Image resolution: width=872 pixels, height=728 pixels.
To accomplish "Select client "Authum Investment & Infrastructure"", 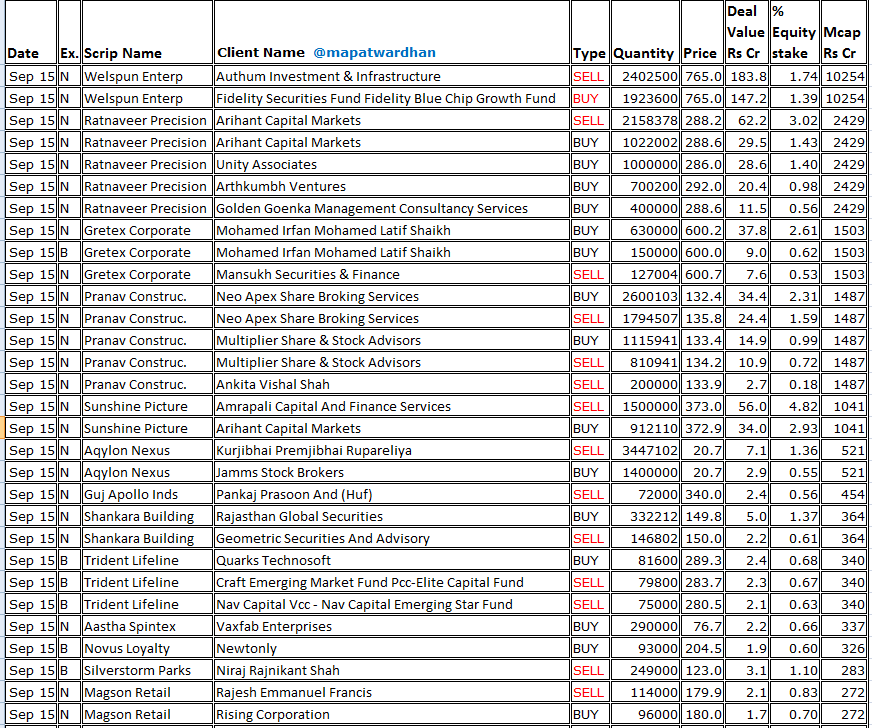I will 392,76.
